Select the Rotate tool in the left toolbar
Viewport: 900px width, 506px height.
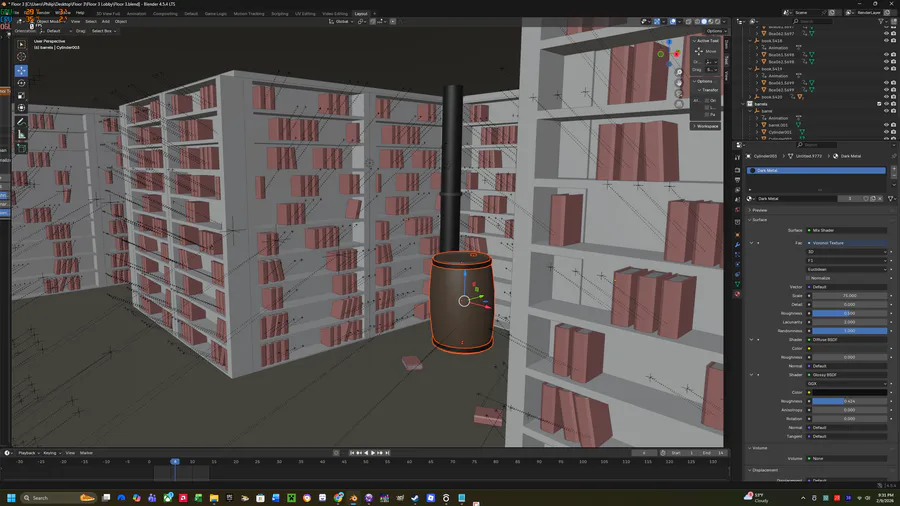(21, 83)
